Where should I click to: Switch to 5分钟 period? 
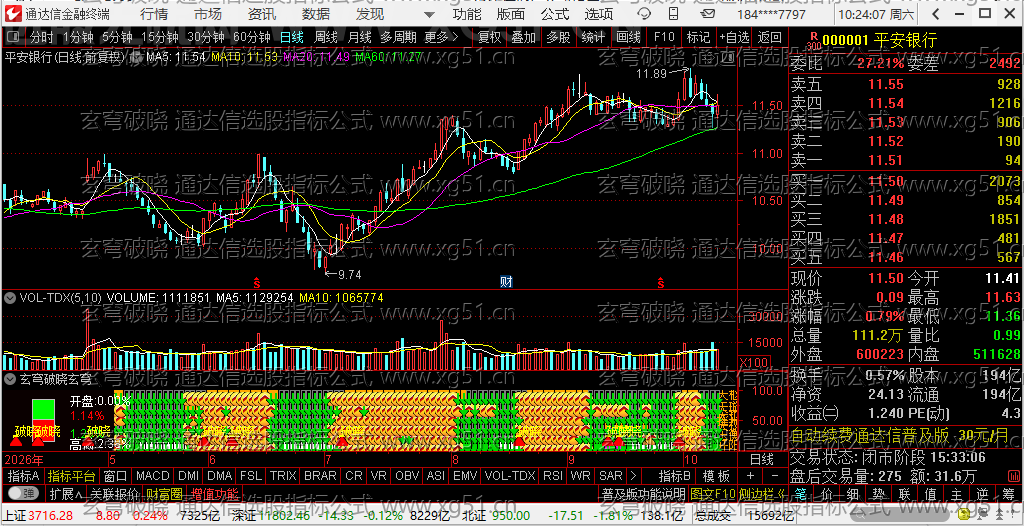click(118, 37)
